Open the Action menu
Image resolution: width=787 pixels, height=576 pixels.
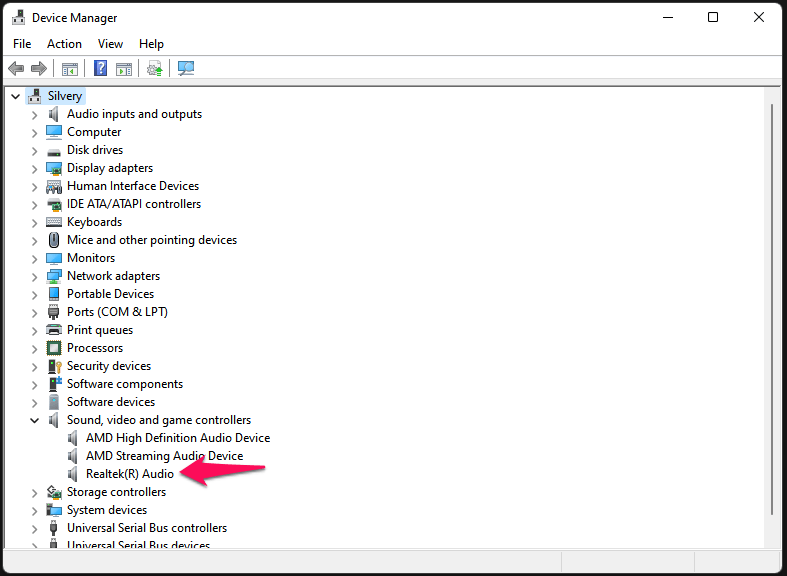click(x=64, y=44)
